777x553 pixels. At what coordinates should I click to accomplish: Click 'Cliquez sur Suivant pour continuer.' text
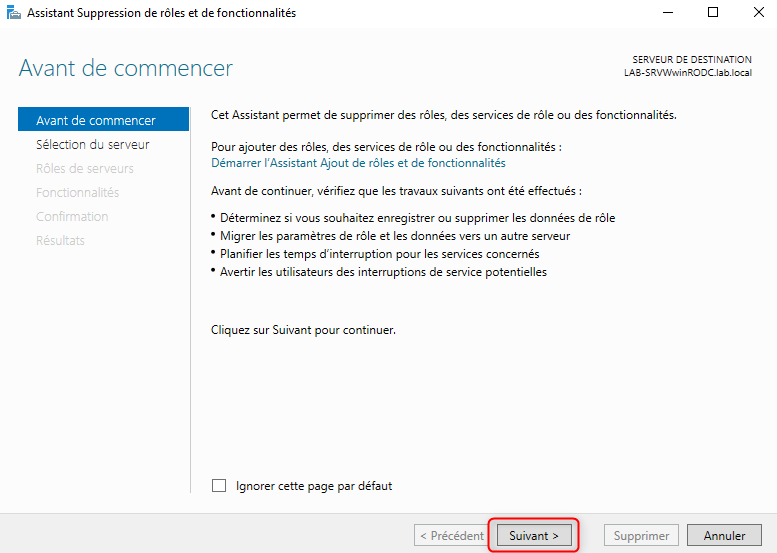(x=303, y=330)
